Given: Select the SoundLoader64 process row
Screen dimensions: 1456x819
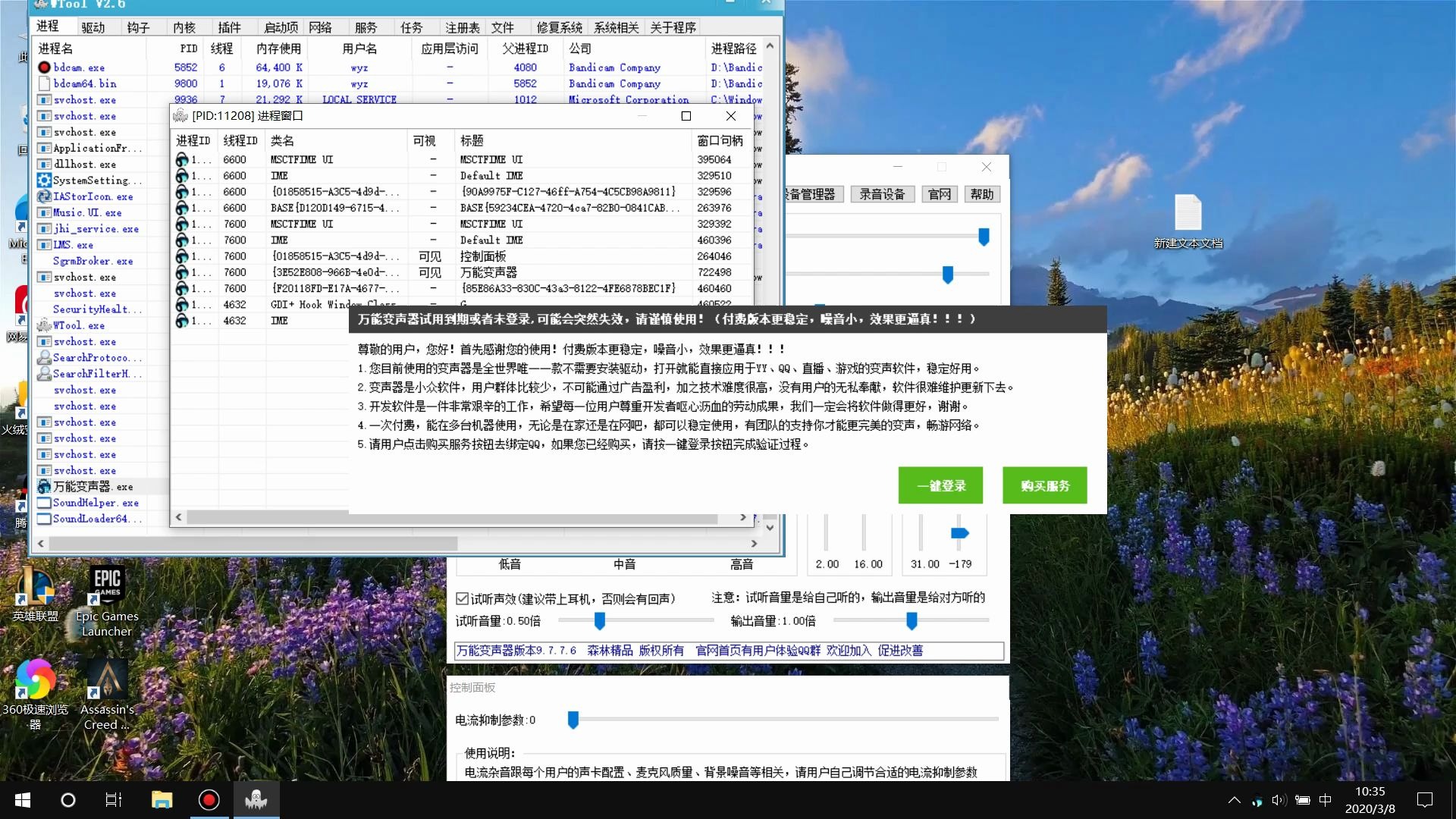Looking at the screenshot, I should point(97,519).
